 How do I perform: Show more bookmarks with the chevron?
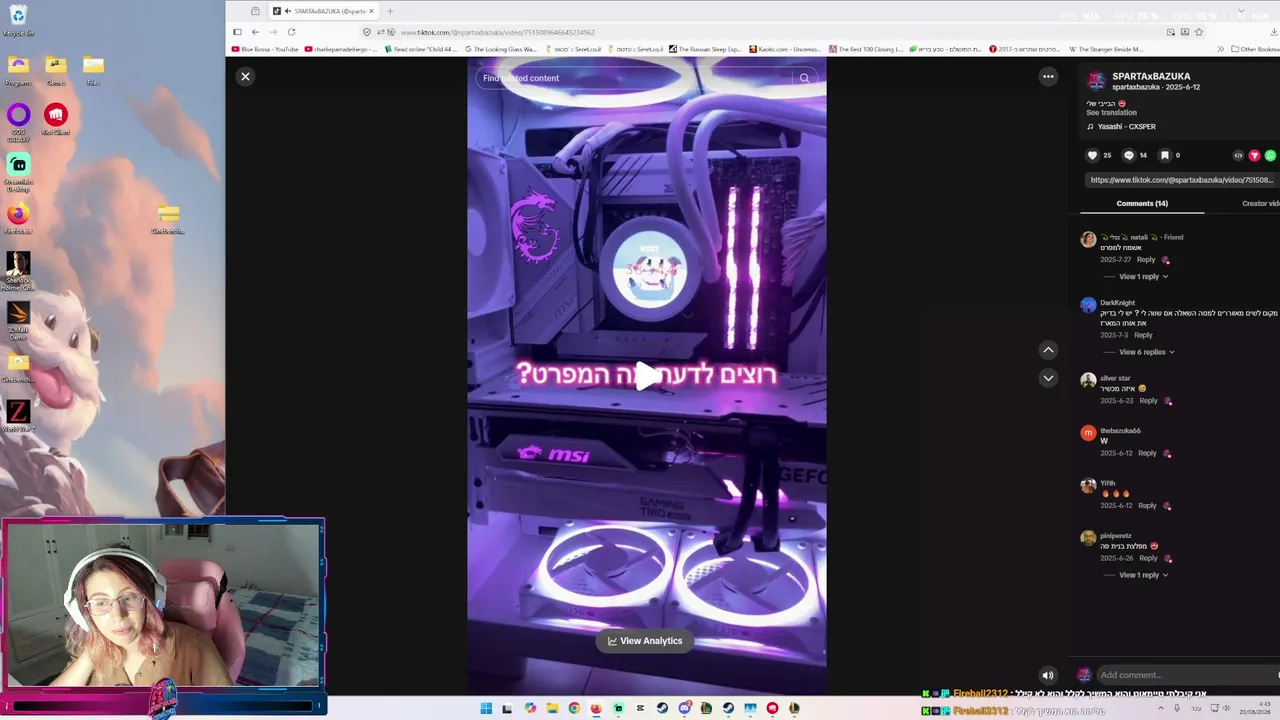click(x=1220, y=49)
